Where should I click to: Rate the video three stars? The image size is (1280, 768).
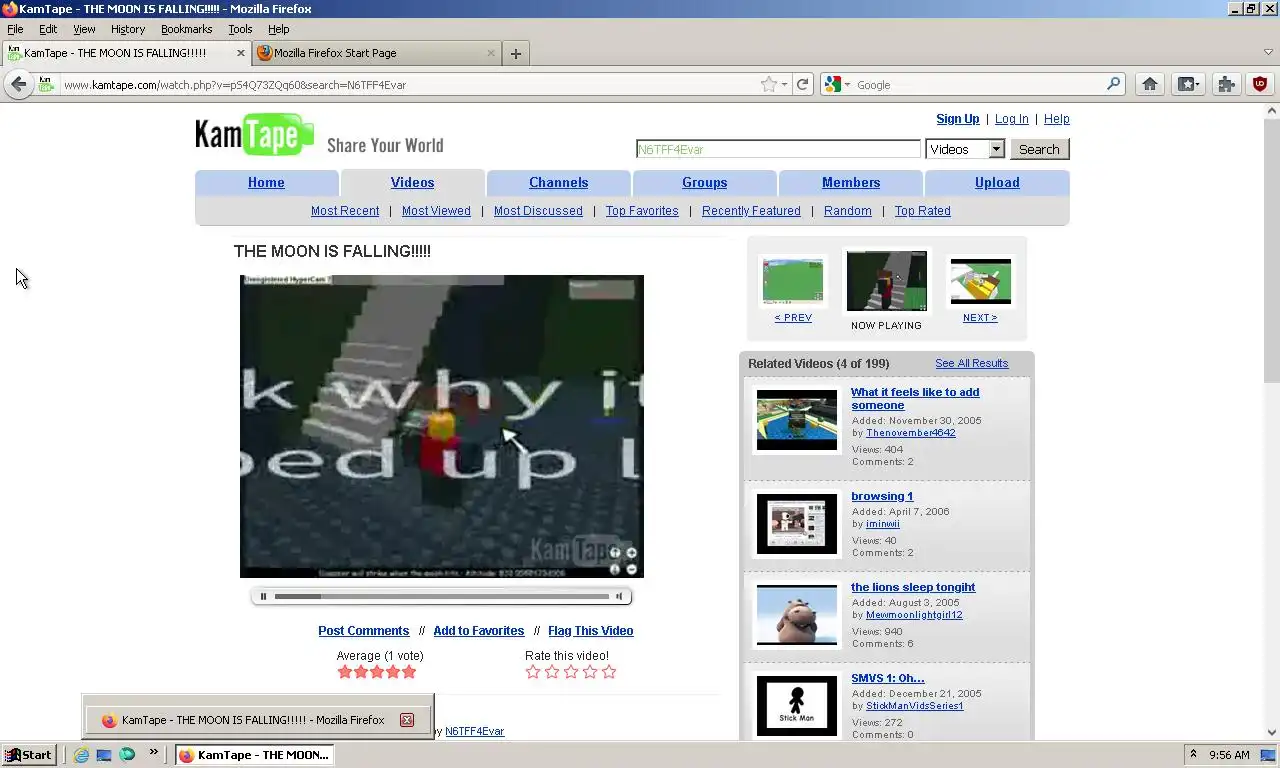(571, 672)
